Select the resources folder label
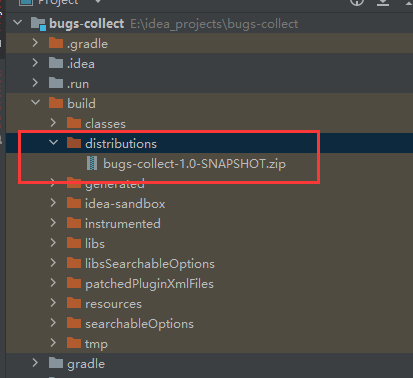 113,304
